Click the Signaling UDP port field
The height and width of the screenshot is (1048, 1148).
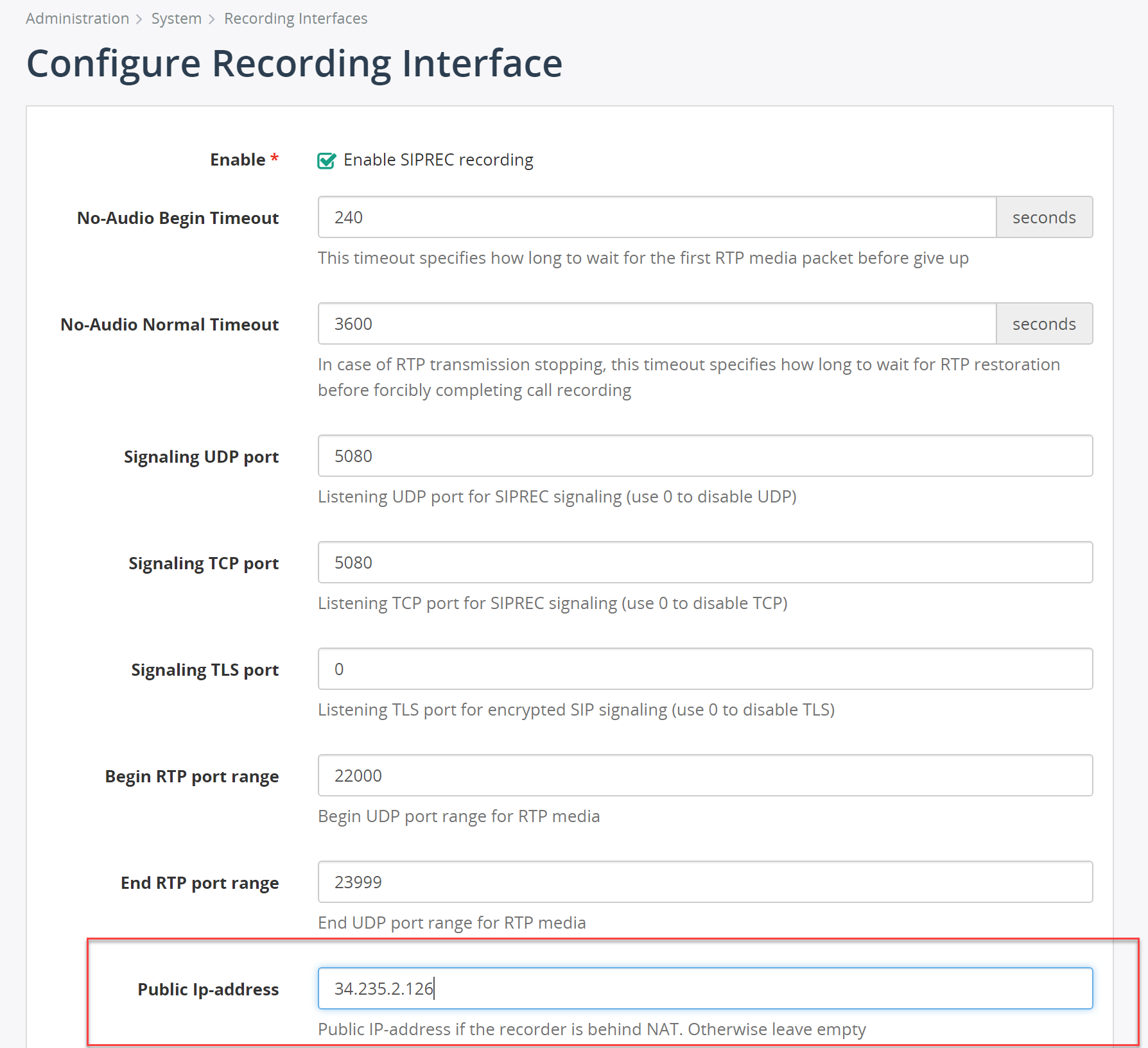coord(705,456)
